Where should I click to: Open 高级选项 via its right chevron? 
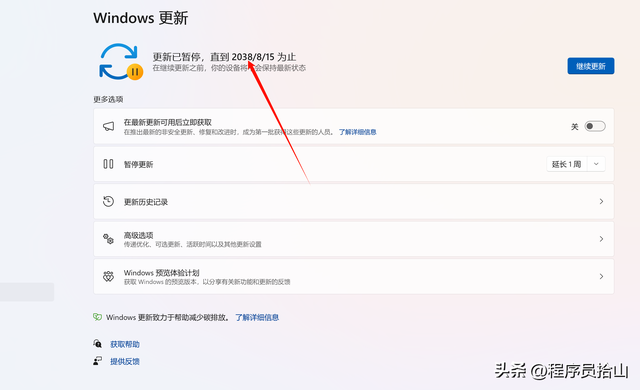pos(601,239)
